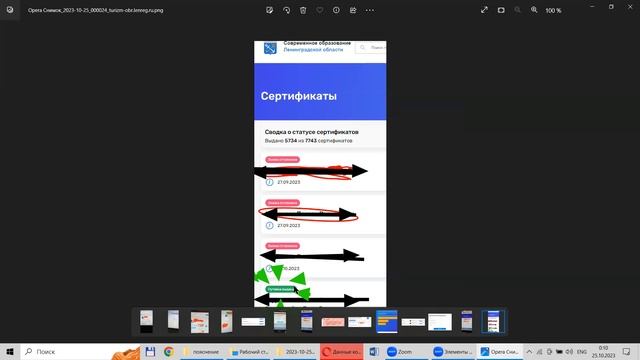Expand hidden system tray icons
The width and height of the screenshot is (640, 360).
click(x=529, y=351)
